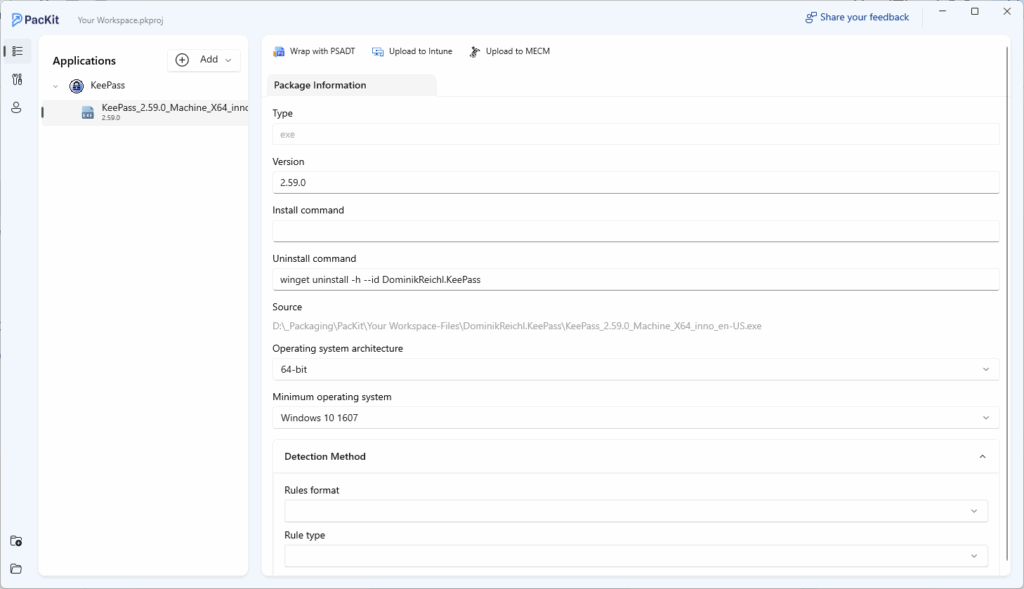Click Upload to MECM

509,51
